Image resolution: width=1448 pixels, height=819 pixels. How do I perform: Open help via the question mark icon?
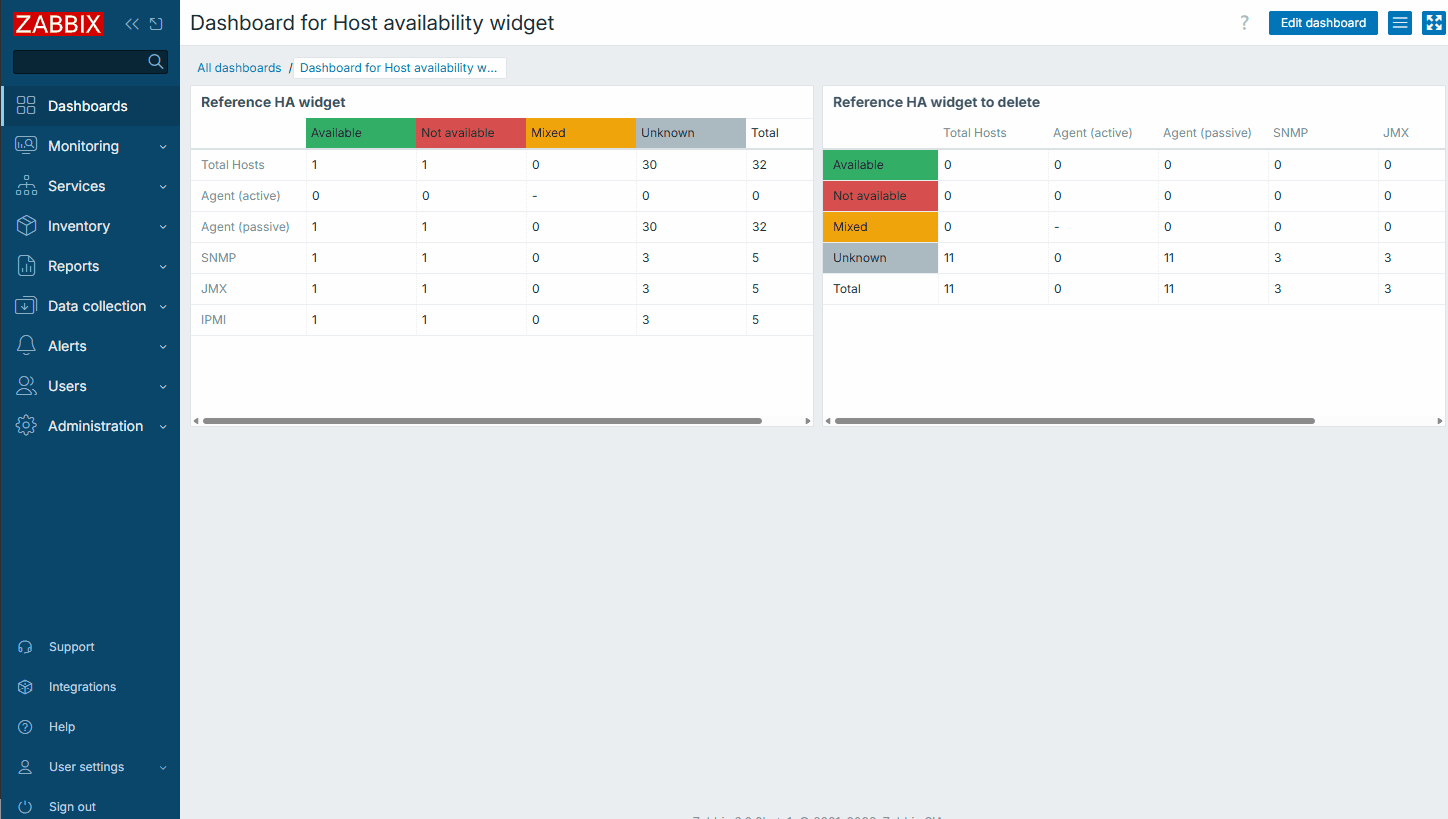1244,23
